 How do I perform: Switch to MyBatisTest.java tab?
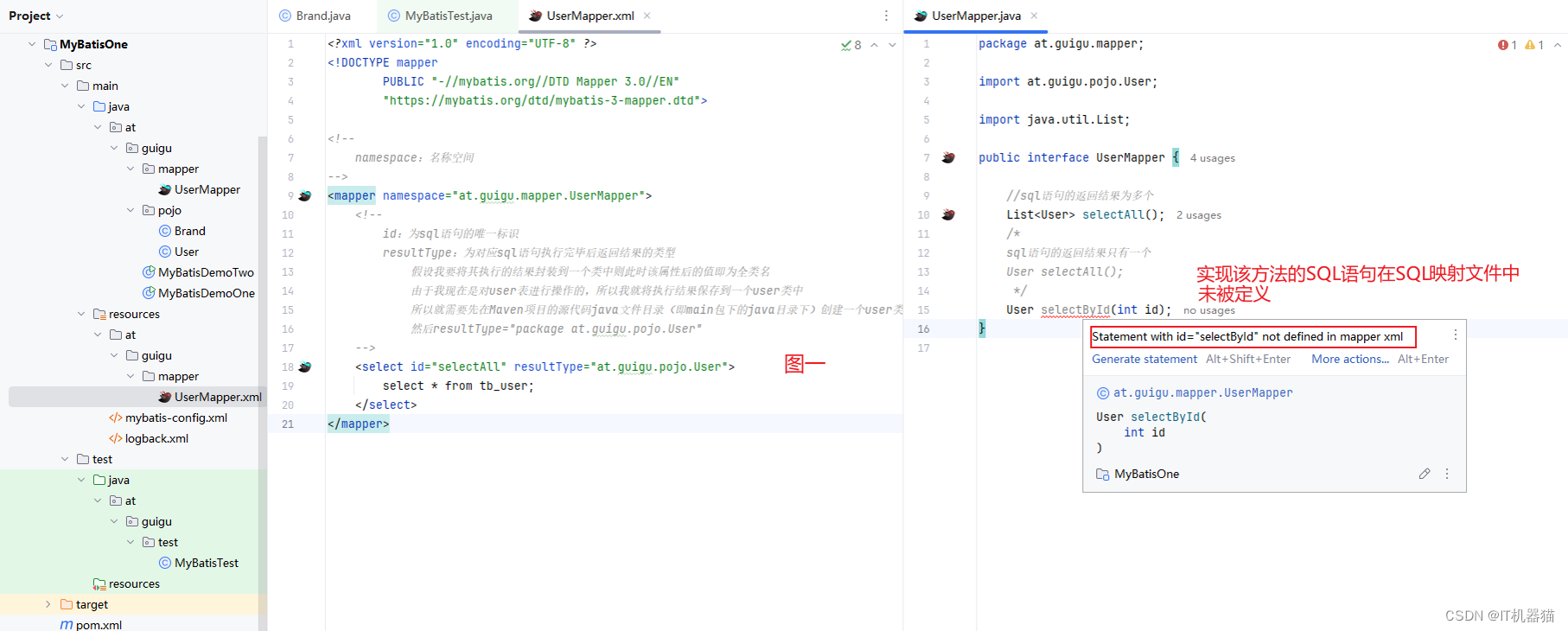[x=440, y=16]
